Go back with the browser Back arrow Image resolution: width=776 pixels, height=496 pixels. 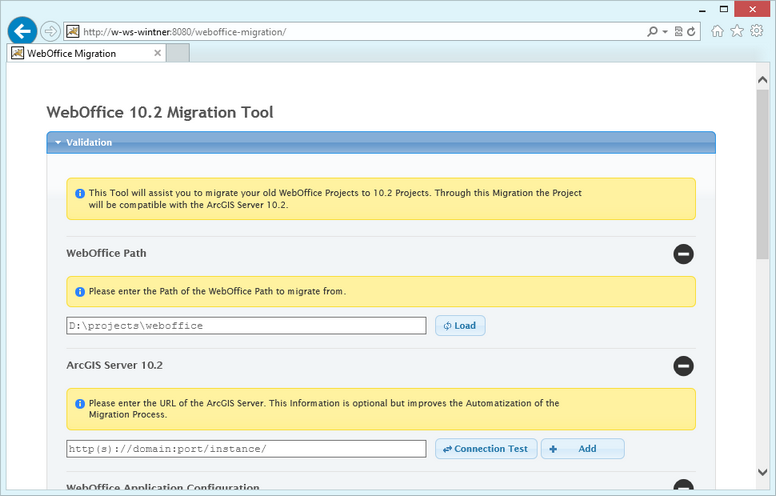[x=22, y=31]
